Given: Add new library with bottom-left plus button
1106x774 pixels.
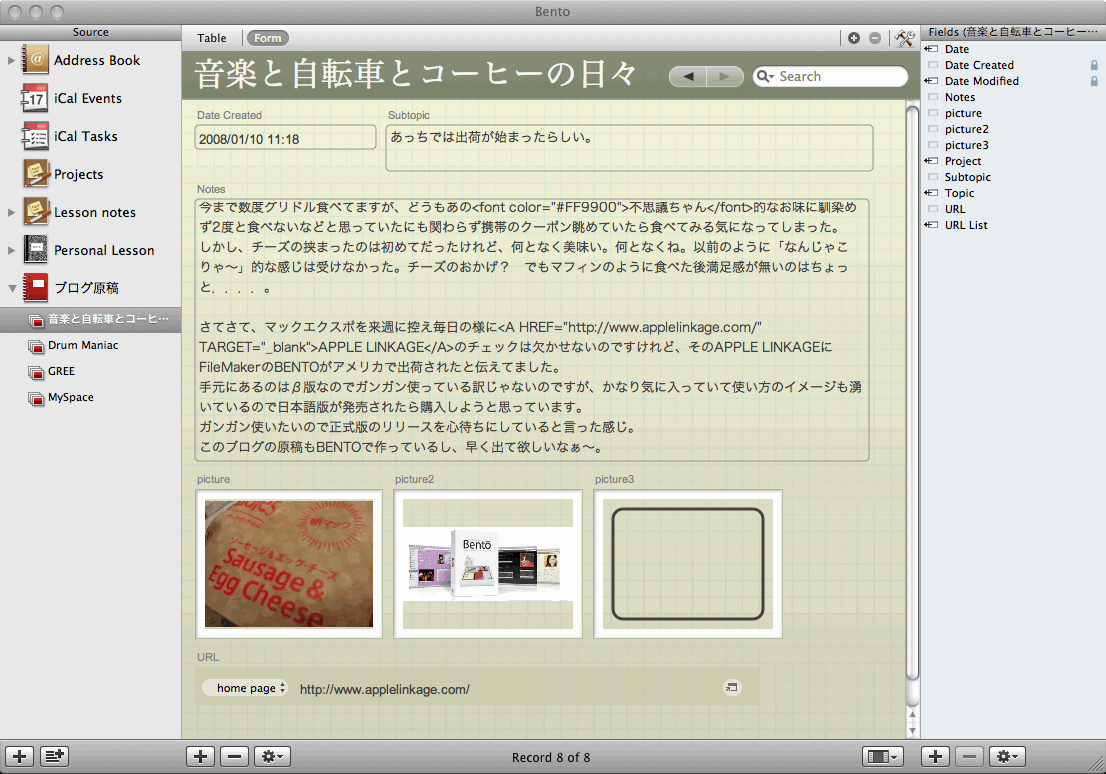Looking at the screenshot, I should [20, 756].
